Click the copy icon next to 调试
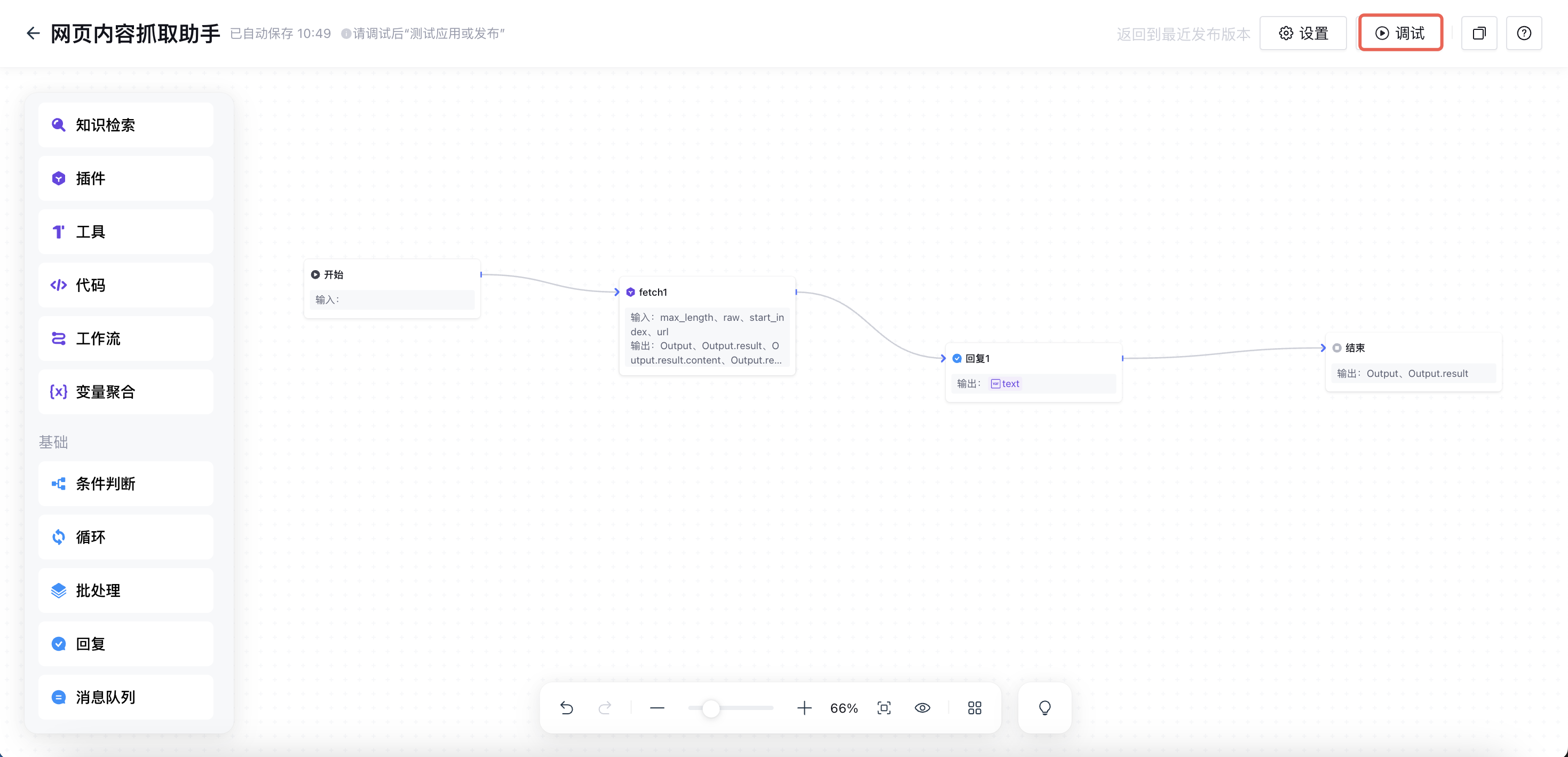Viewport: 1568px width, 757px height. point(1478,33)
